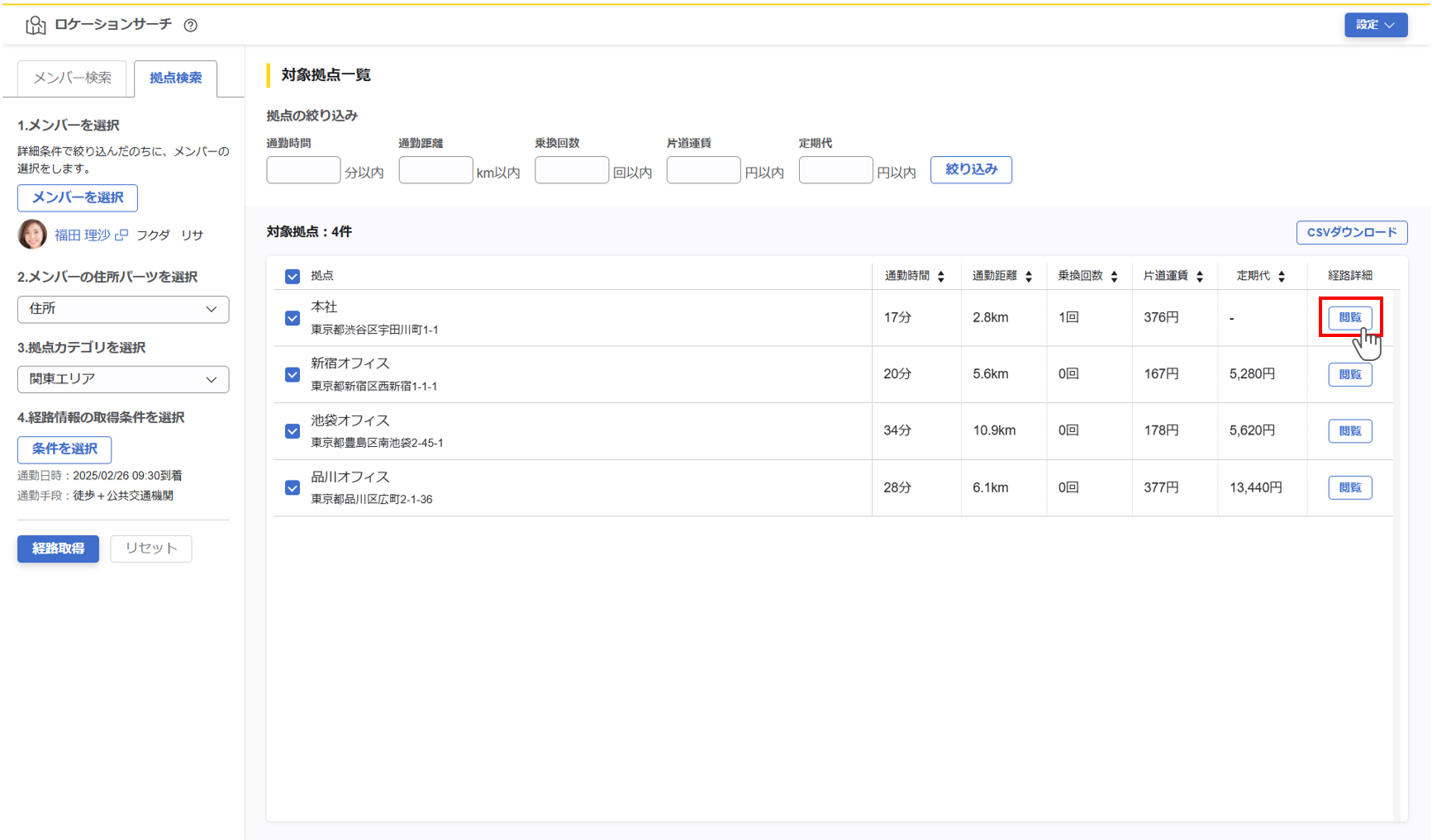Click the 経路詳細 column header
Image resolution: width=1432 pixels, height=840 pixels.
[1350, 276]
